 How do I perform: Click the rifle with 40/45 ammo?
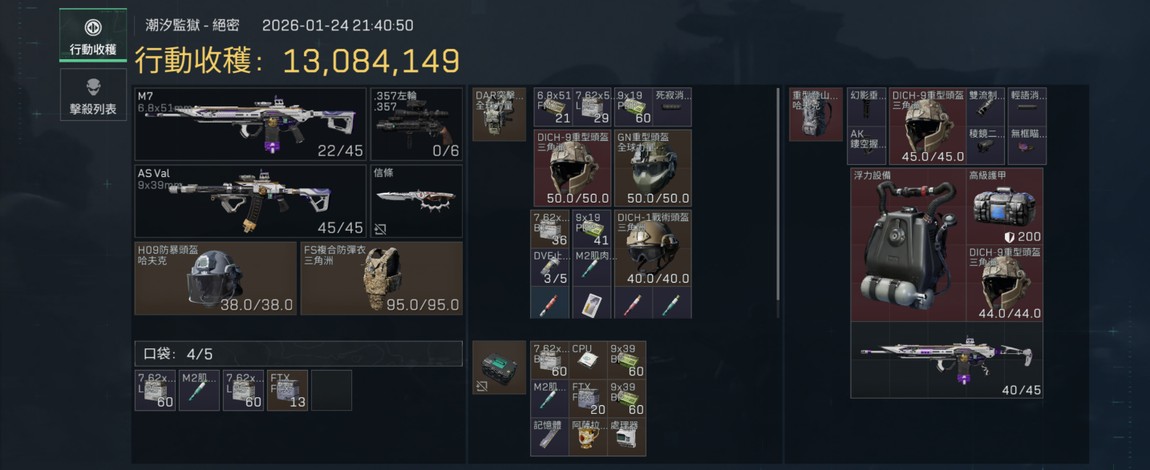(947, 359)
